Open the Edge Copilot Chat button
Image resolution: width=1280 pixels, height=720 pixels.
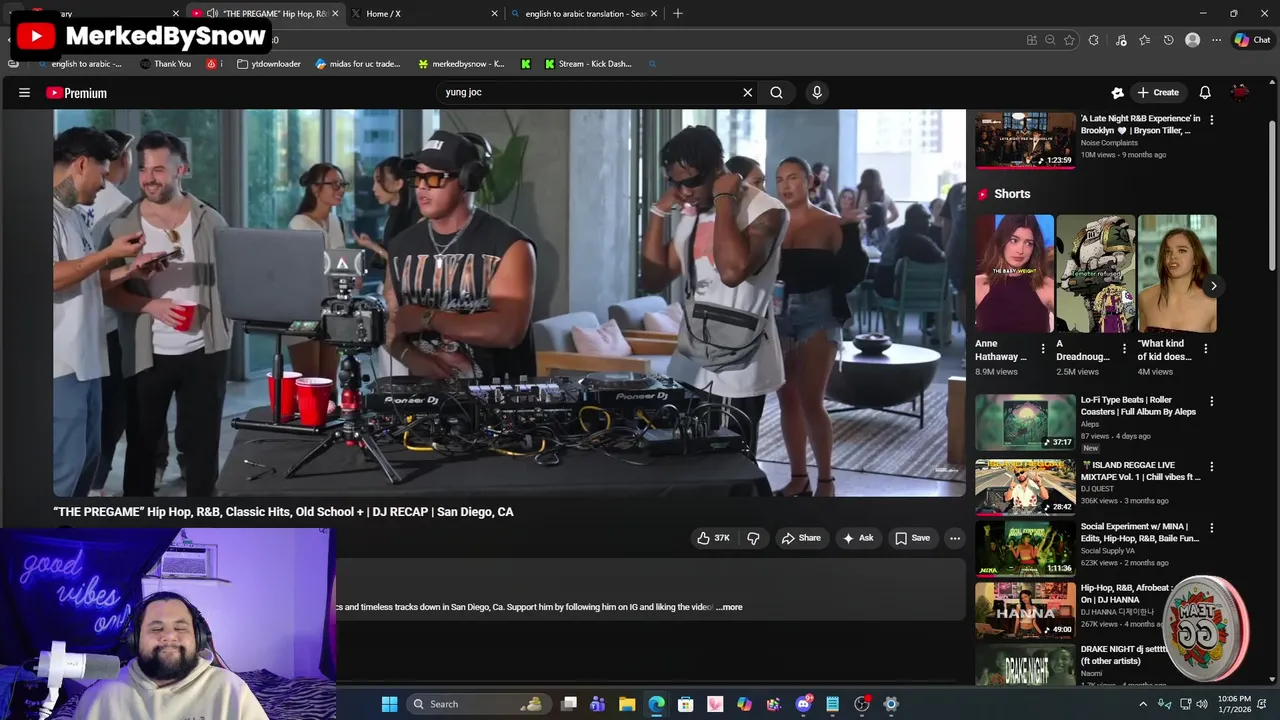tap(1253, 40)
